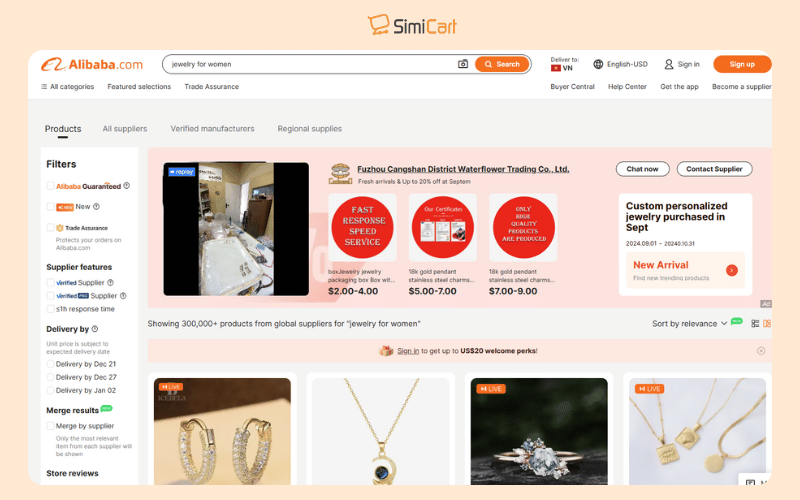Viewport: 800px width, 500px height.
Task: Click the Chat now button
Action: click(642, 169)
